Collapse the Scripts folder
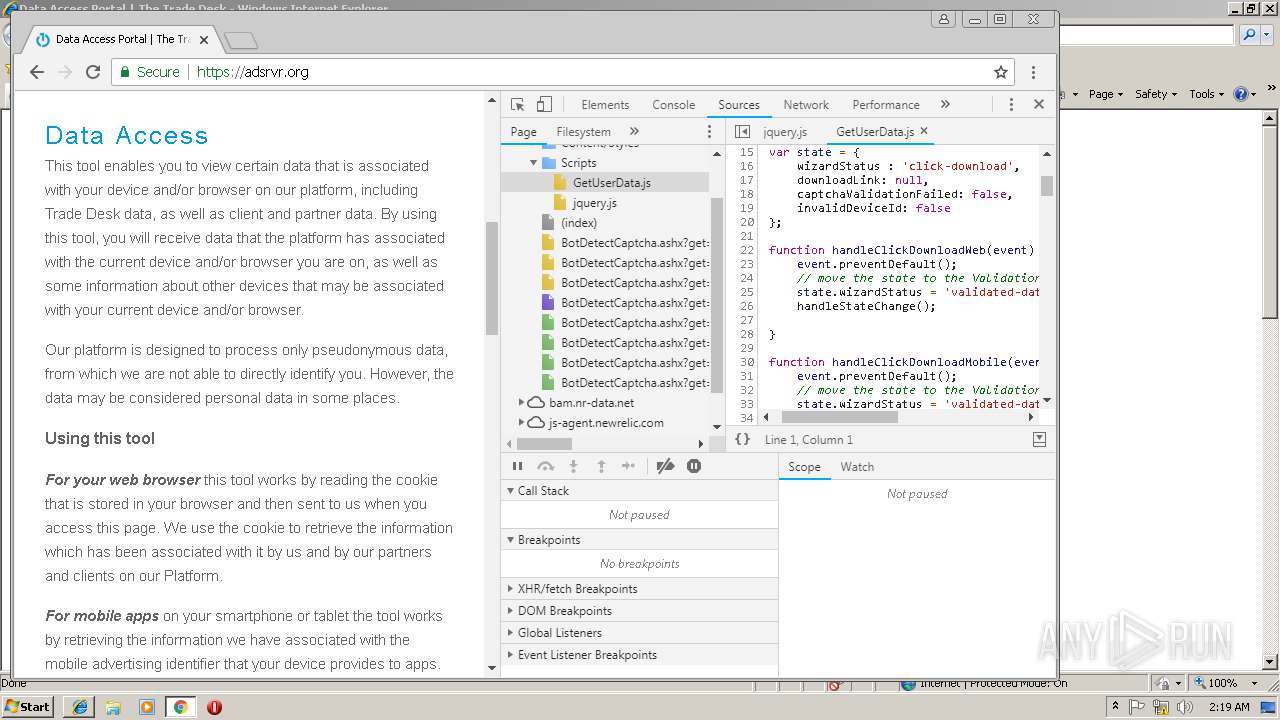The height and width of the screenshot is (720, 1280). pyautogui.click(x=534, y=163)
